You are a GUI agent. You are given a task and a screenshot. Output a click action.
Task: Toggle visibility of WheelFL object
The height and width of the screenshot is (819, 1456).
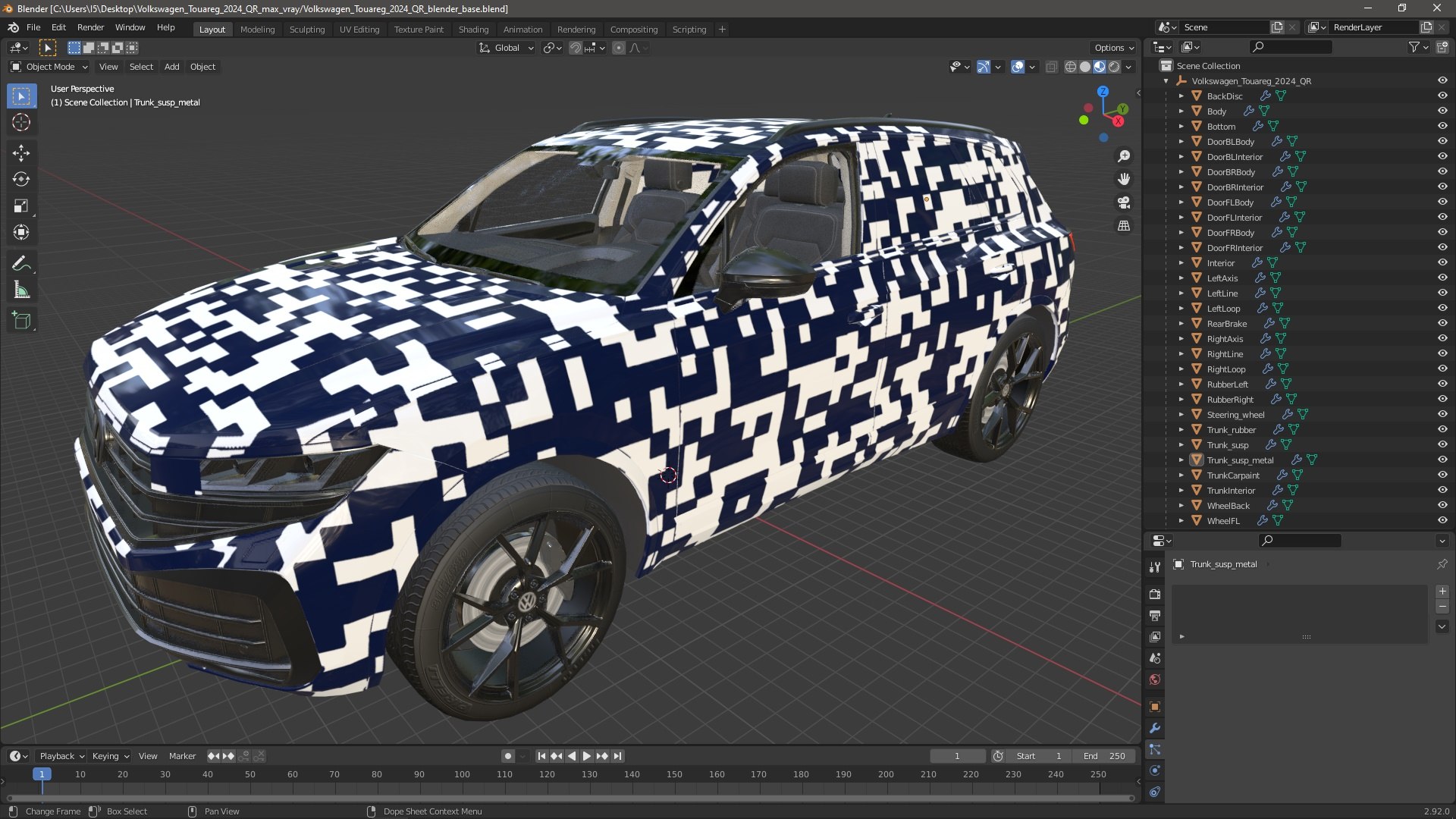coord(1442,520)
